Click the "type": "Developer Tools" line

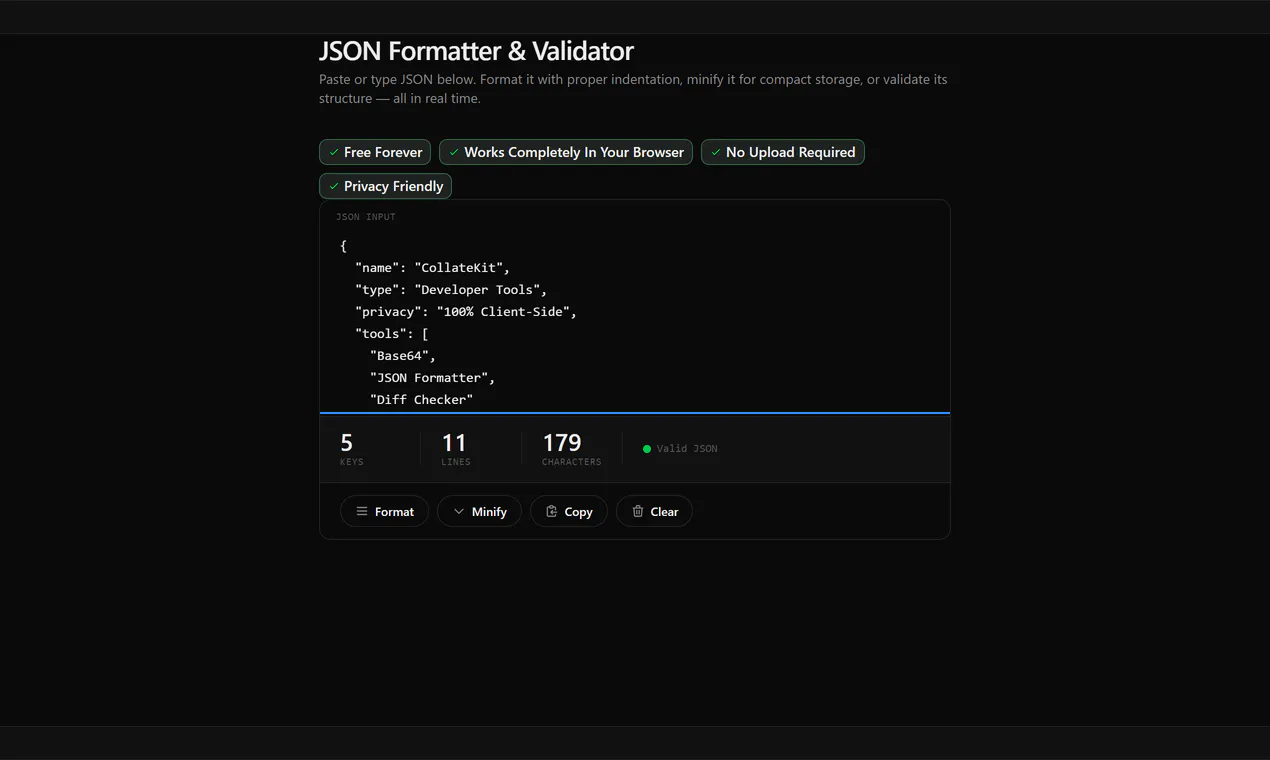451,290
